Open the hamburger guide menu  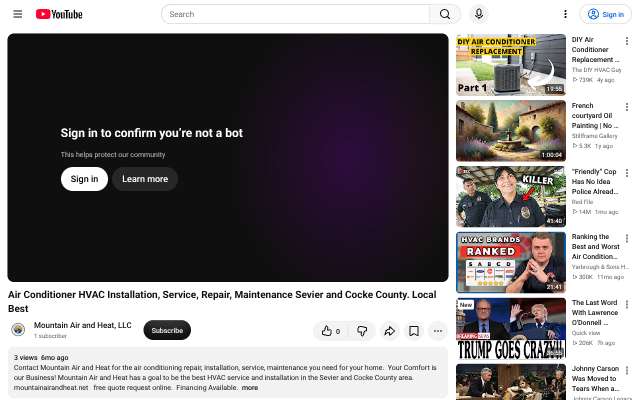(18, 14)
